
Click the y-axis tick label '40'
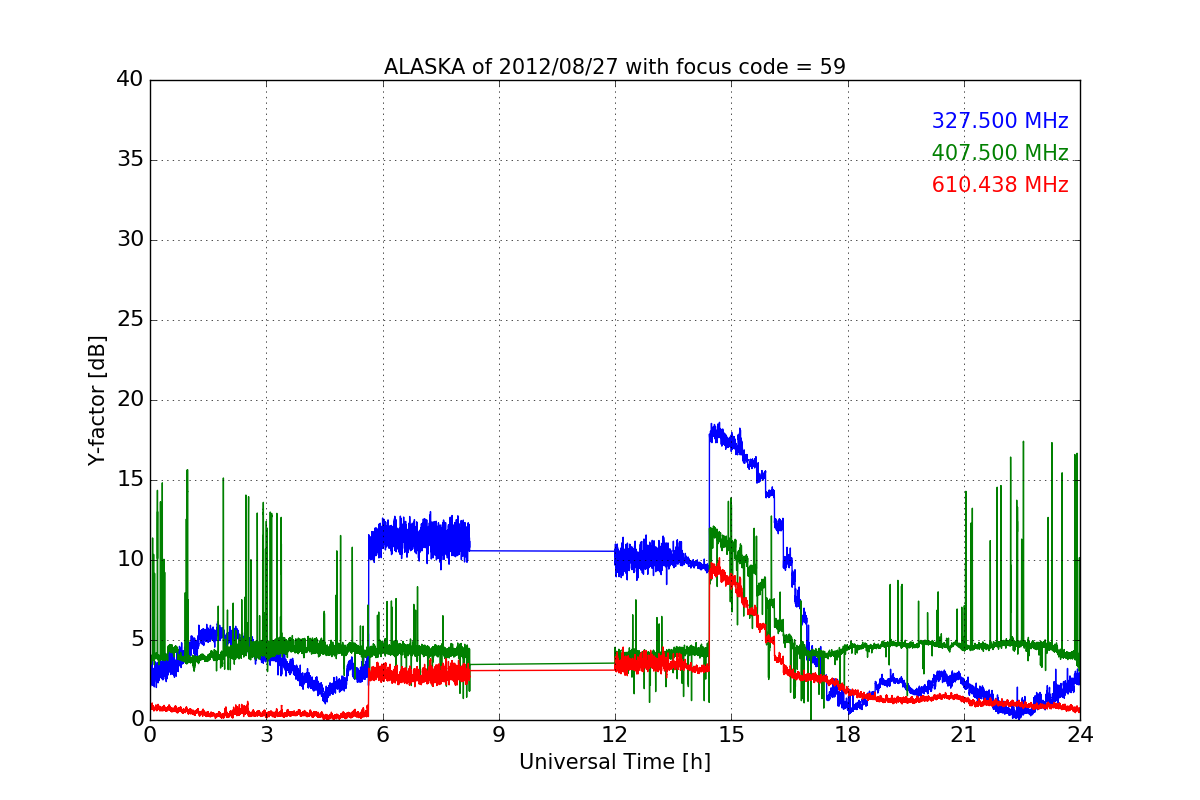[x=130, y=80]
